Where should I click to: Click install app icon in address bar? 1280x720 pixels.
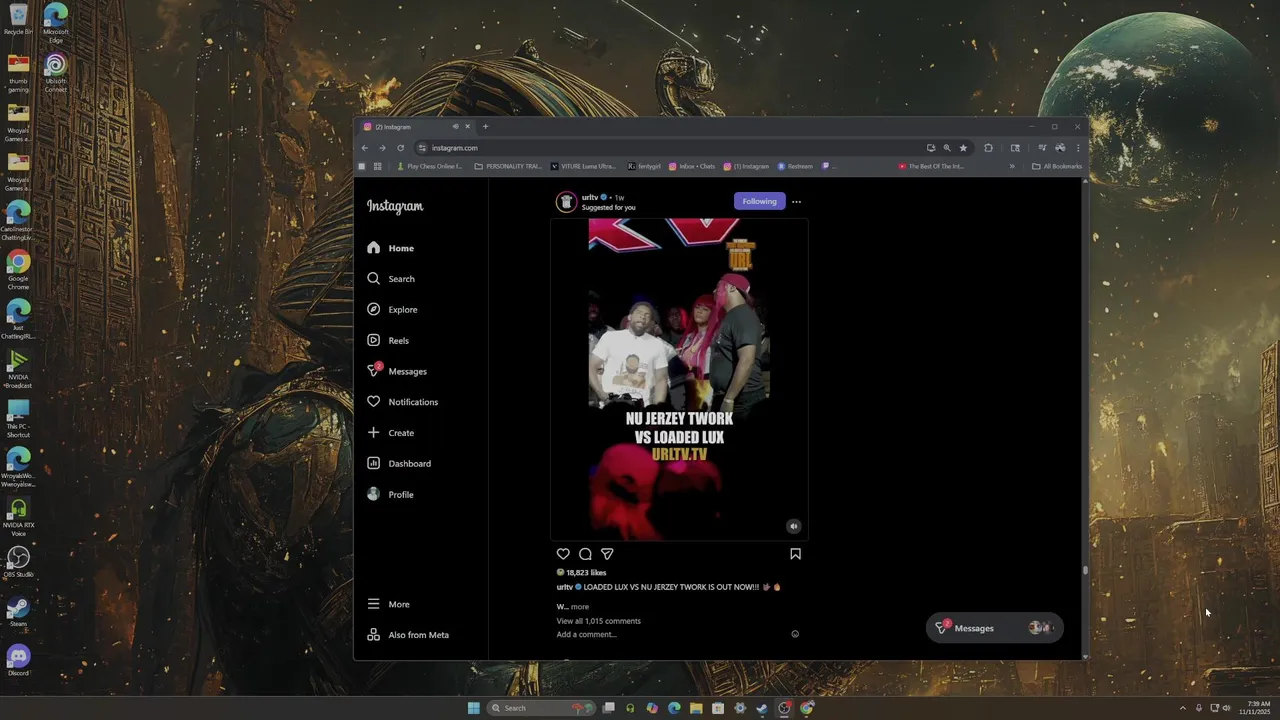(931, 148)
